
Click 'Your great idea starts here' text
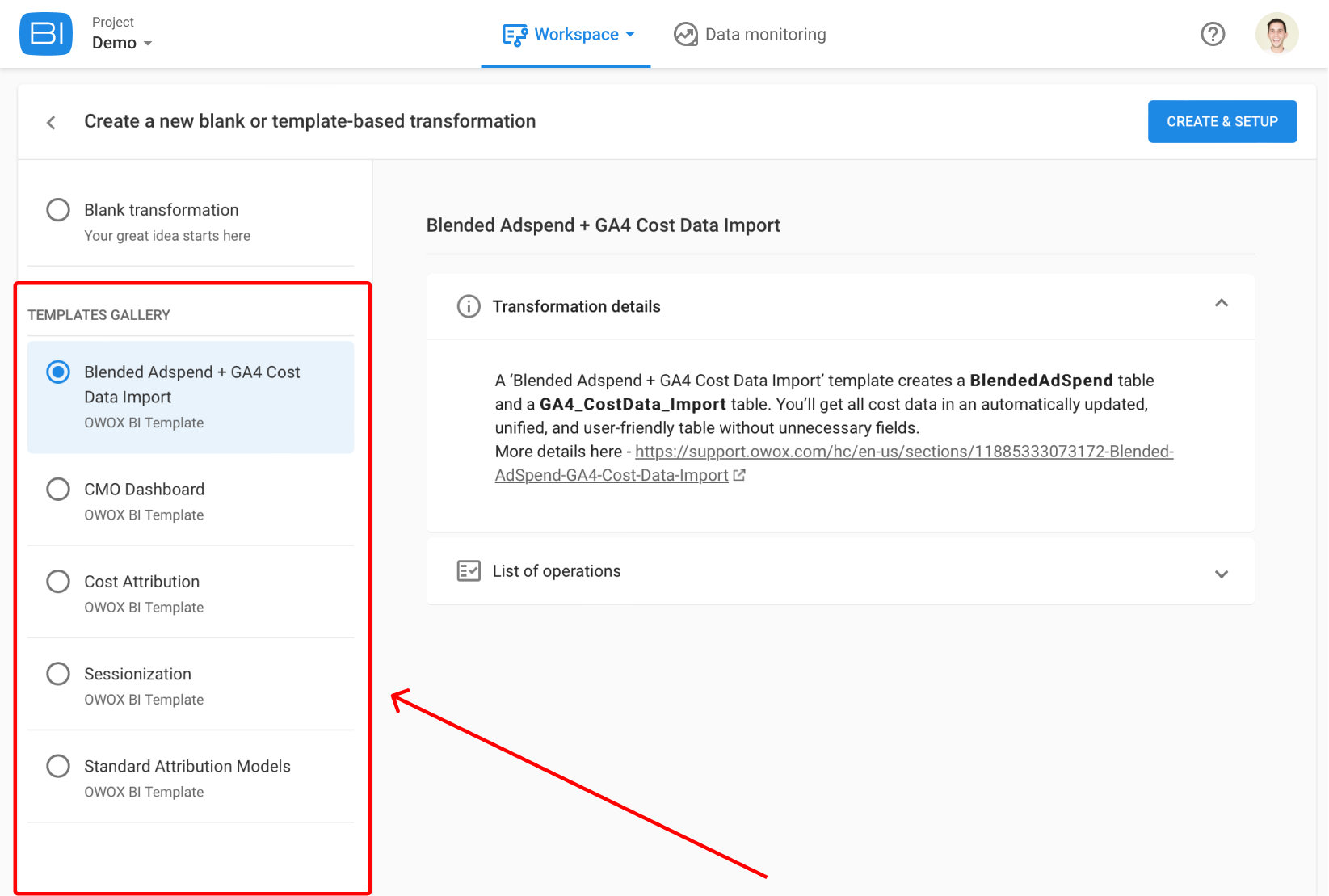167,236
